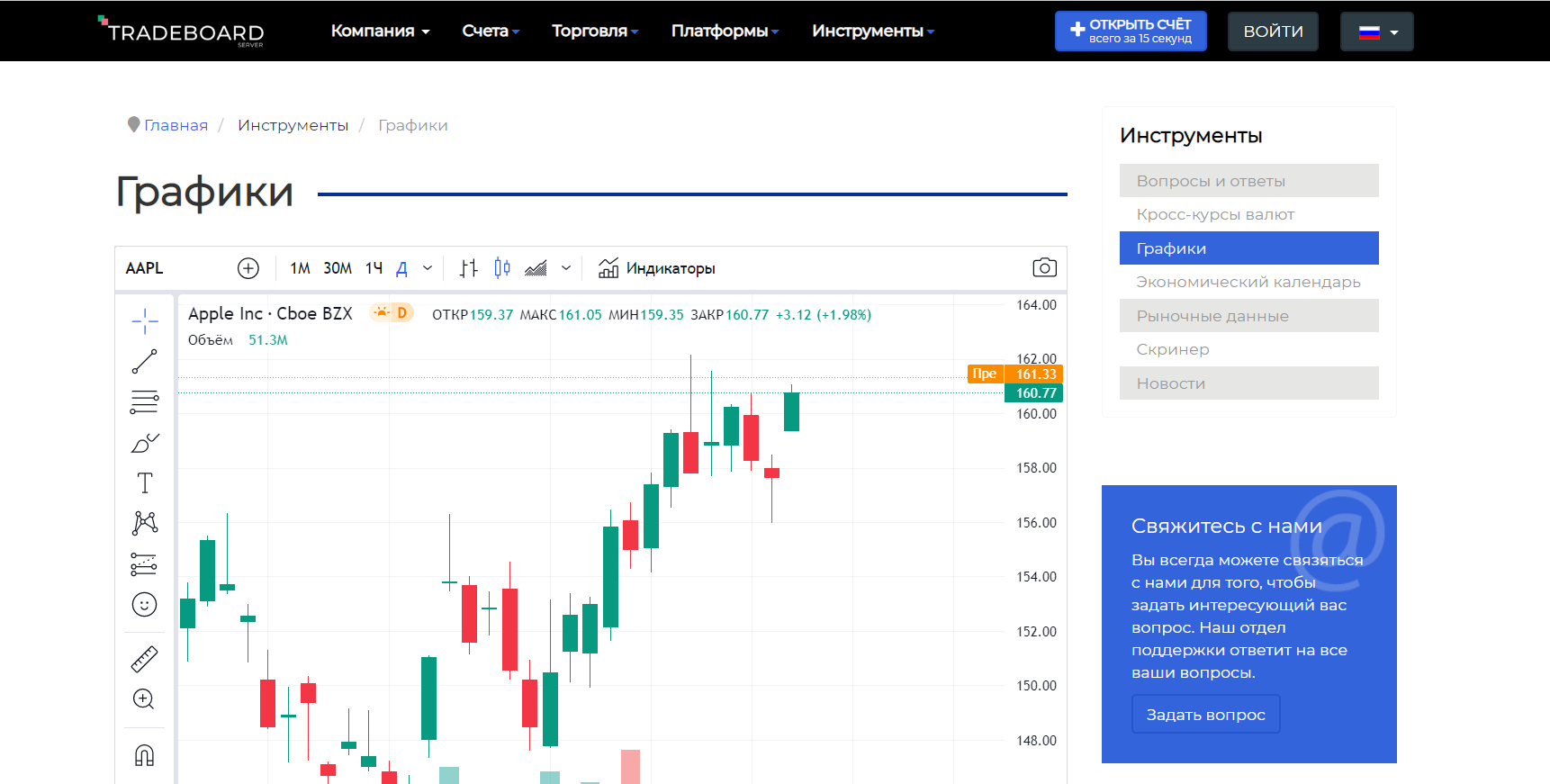Screen dimensions: 1550x784
Task: Click the ЗАКР 160.77 close value
Action: [730, 315]
